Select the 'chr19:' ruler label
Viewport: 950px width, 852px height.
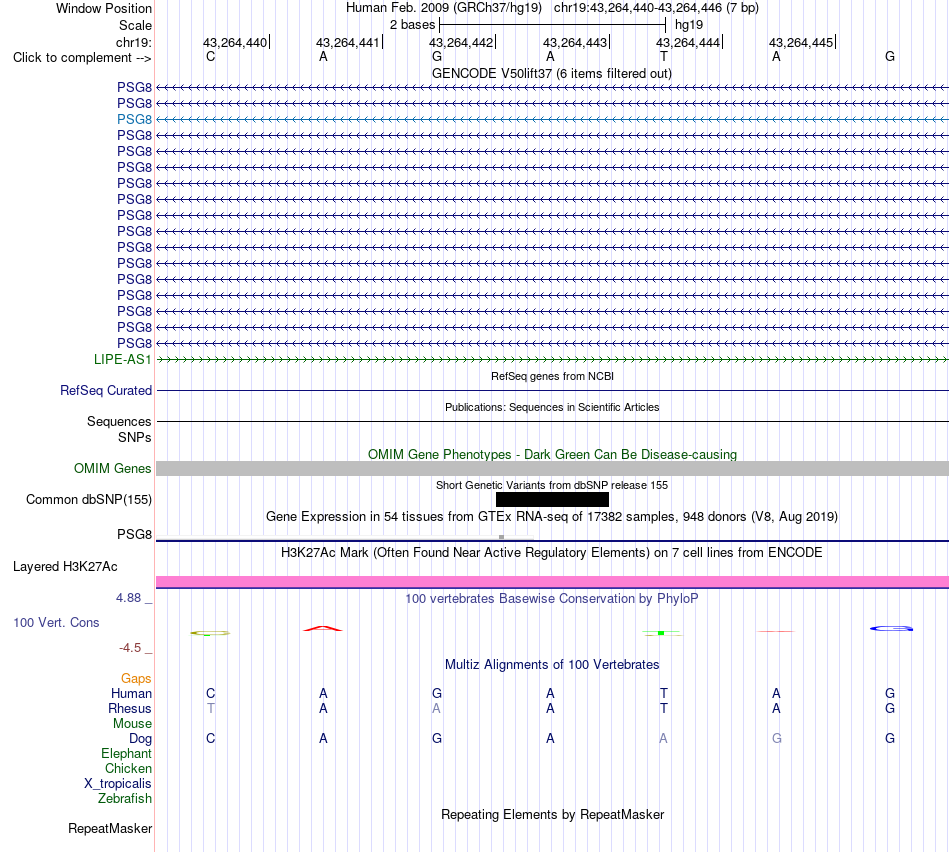pyautogui.click(x=133, y=42)
